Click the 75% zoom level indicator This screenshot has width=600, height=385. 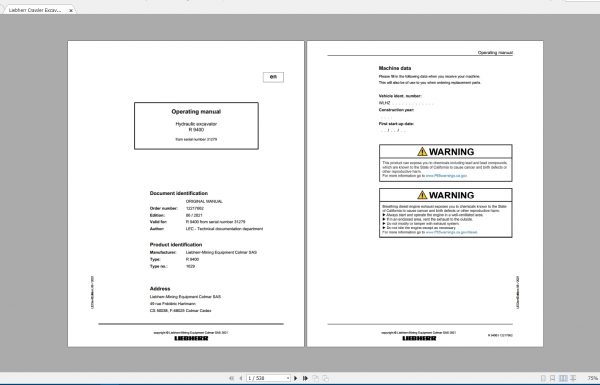point(593,378)
